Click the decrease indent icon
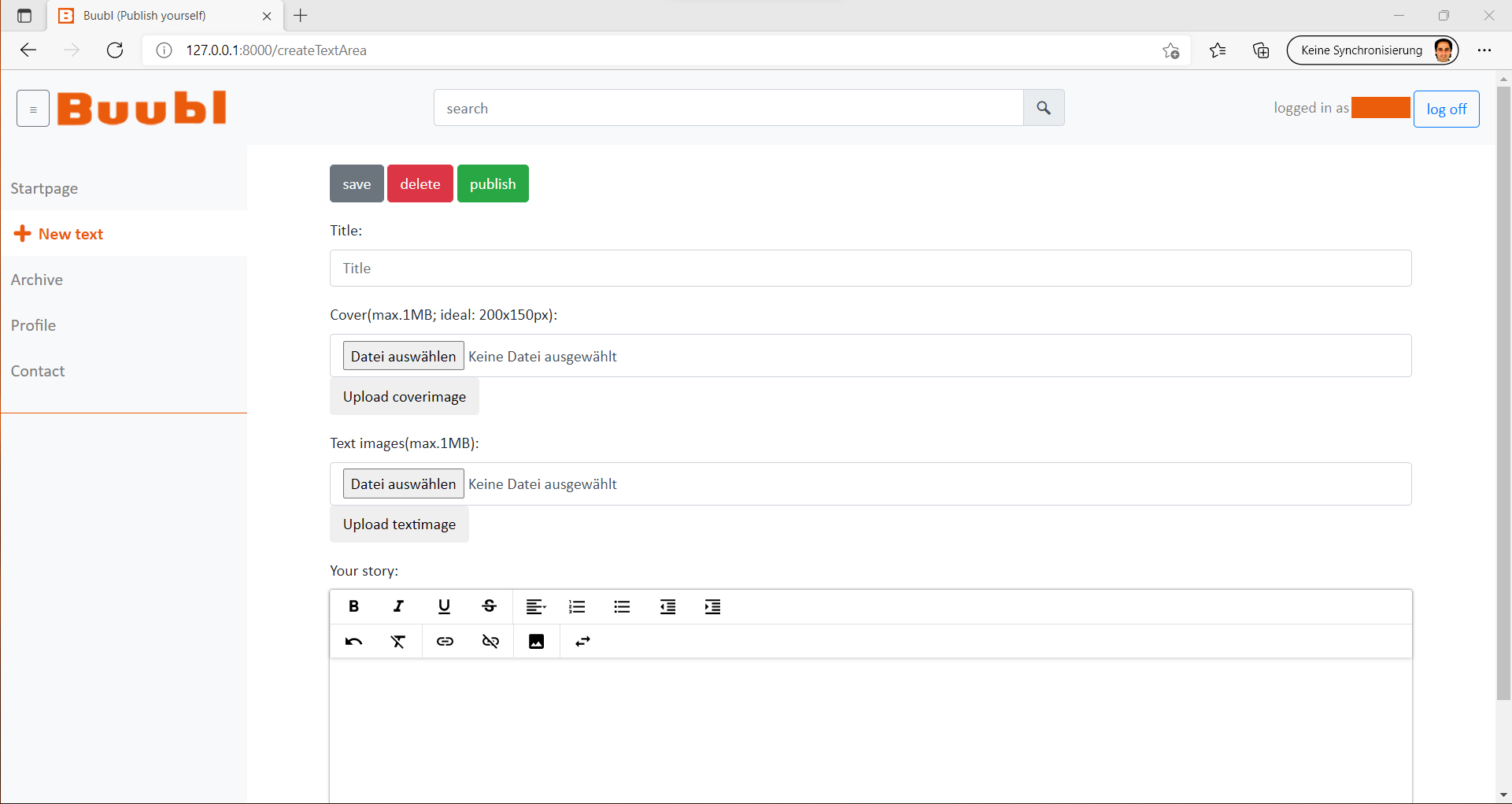1512x804 pixels. pyautogui.click(x=667, y=606)
